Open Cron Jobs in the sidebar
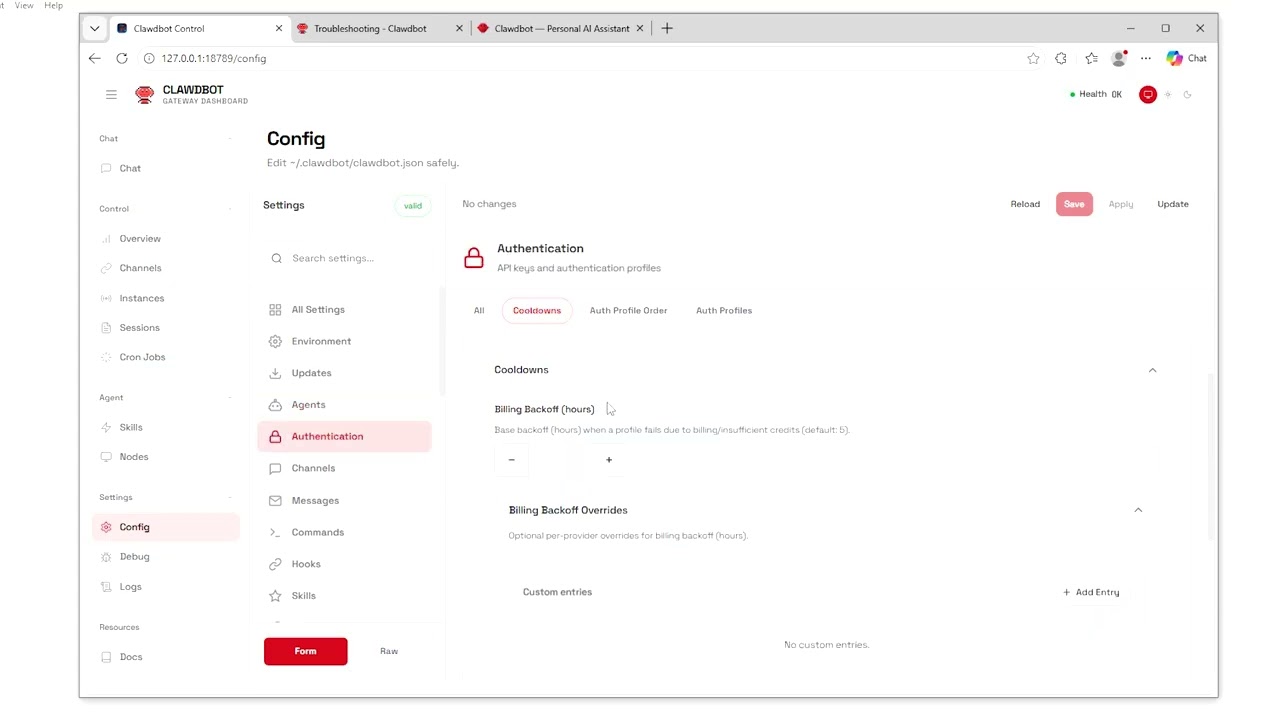This screenshot has height=720, width=1280. pyautogui.click(x=165, y=357)
